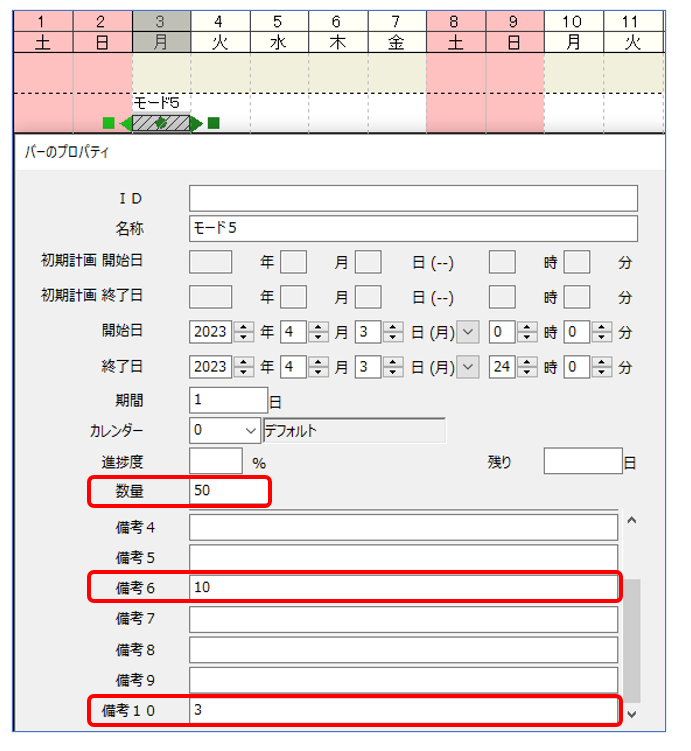Click the right green arrow beside the モード5 bar

pos(197,123)
